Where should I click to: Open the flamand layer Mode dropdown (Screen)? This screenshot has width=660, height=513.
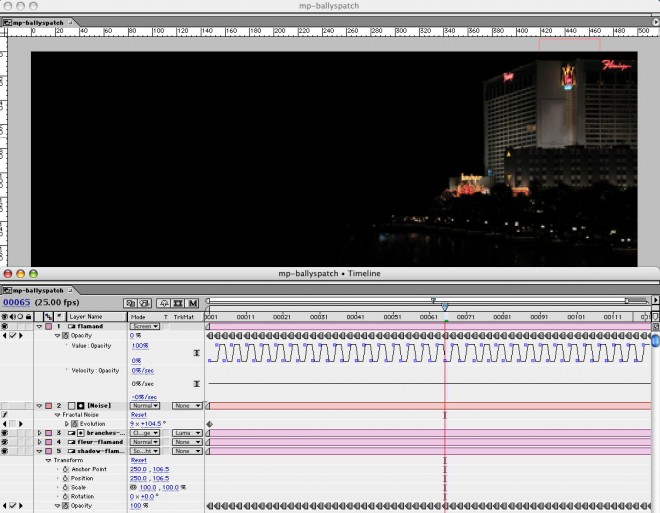point(145,326)
